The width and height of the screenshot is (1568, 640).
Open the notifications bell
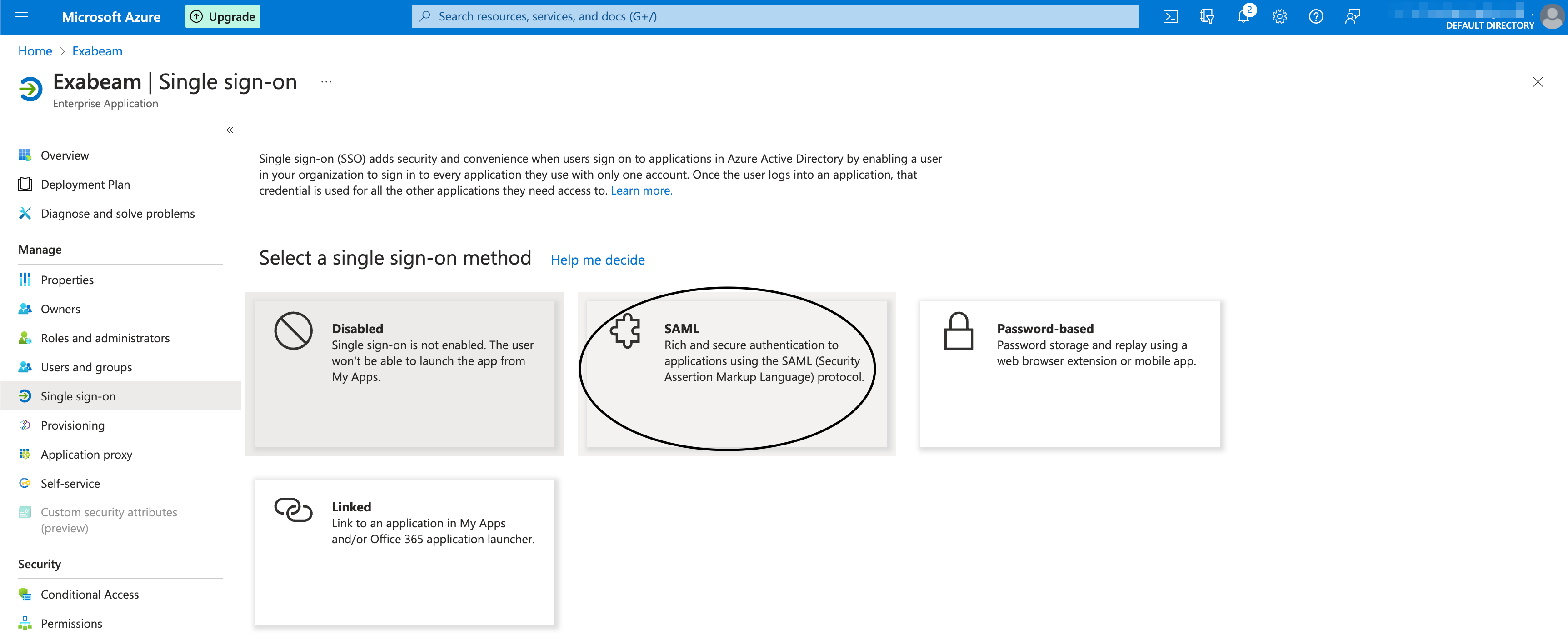pyautogui.click(x=1243, y=16)
